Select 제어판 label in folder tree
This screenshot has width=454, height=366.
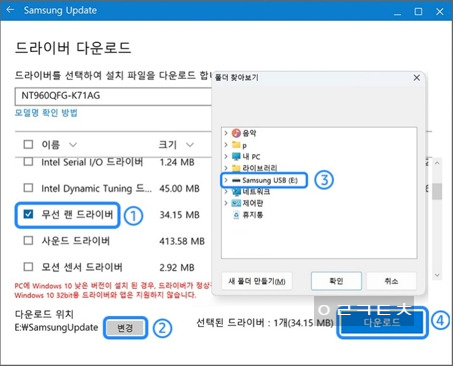click(253, 203)
